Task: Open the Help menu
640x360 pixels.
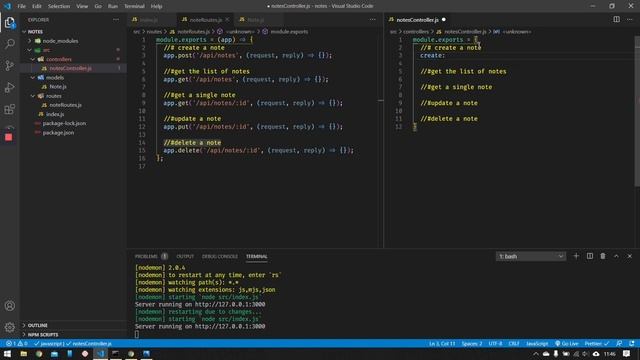Action: coord(156,6)
